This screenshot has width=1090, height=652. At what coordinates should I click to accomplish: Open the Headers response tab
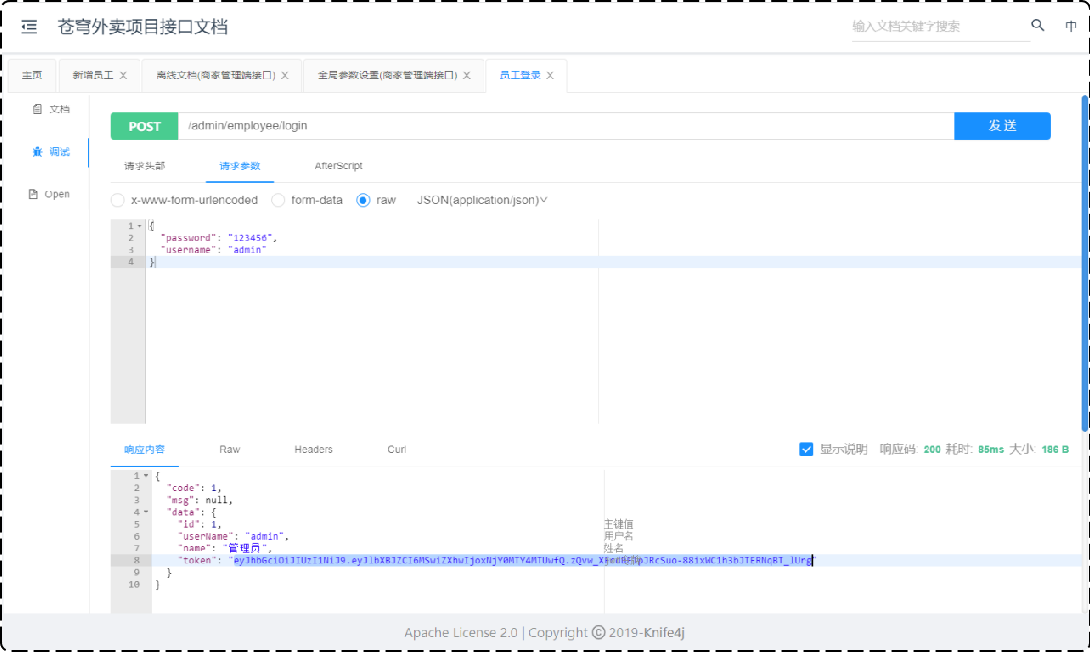click(313, 450)
